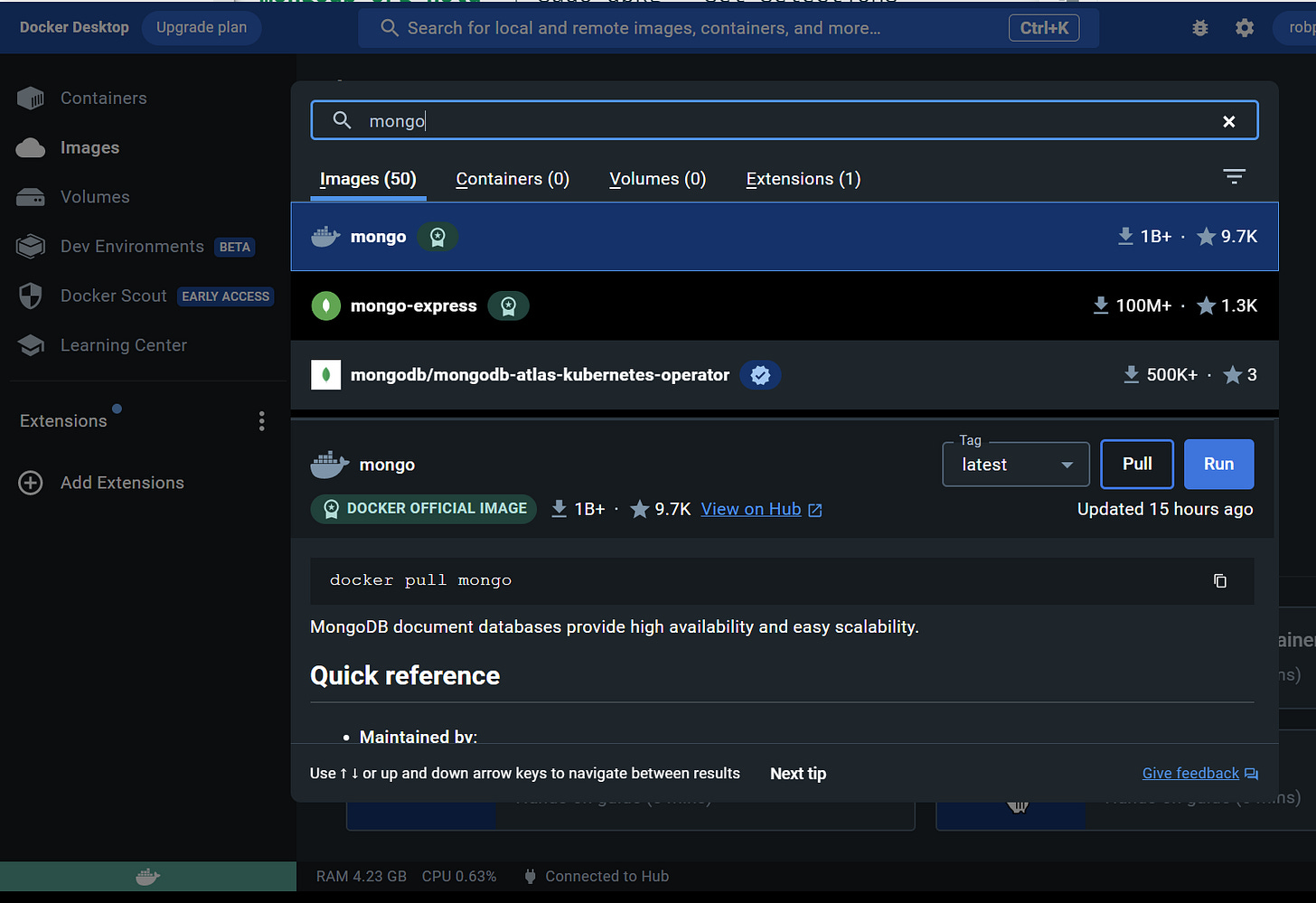Click the Dev Environments BETA label
The width and height of the screenshot is (1316, 903).
click(x=235, y=248)
